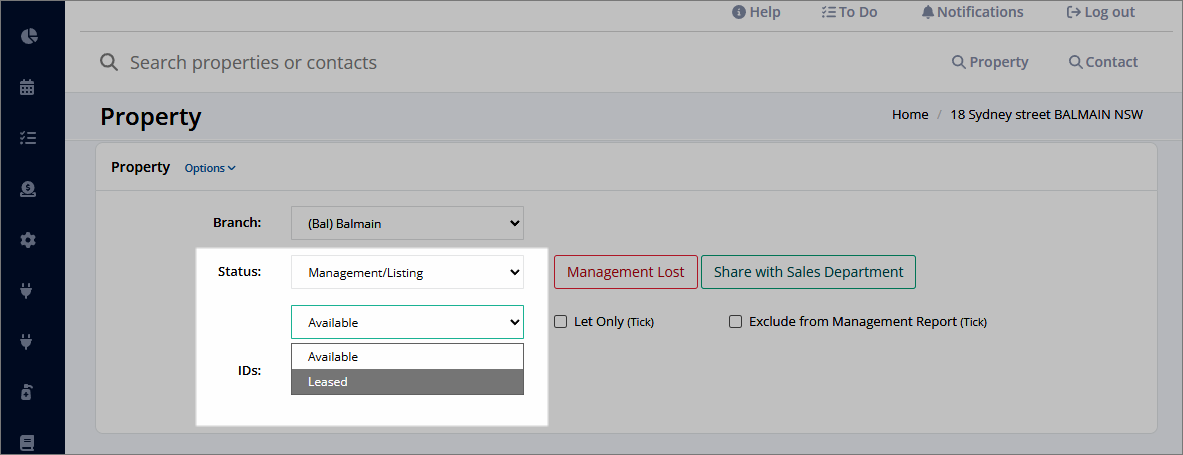Open Notifications with the bell icon
Screen dimensions: 1183x455
(973, 12)
